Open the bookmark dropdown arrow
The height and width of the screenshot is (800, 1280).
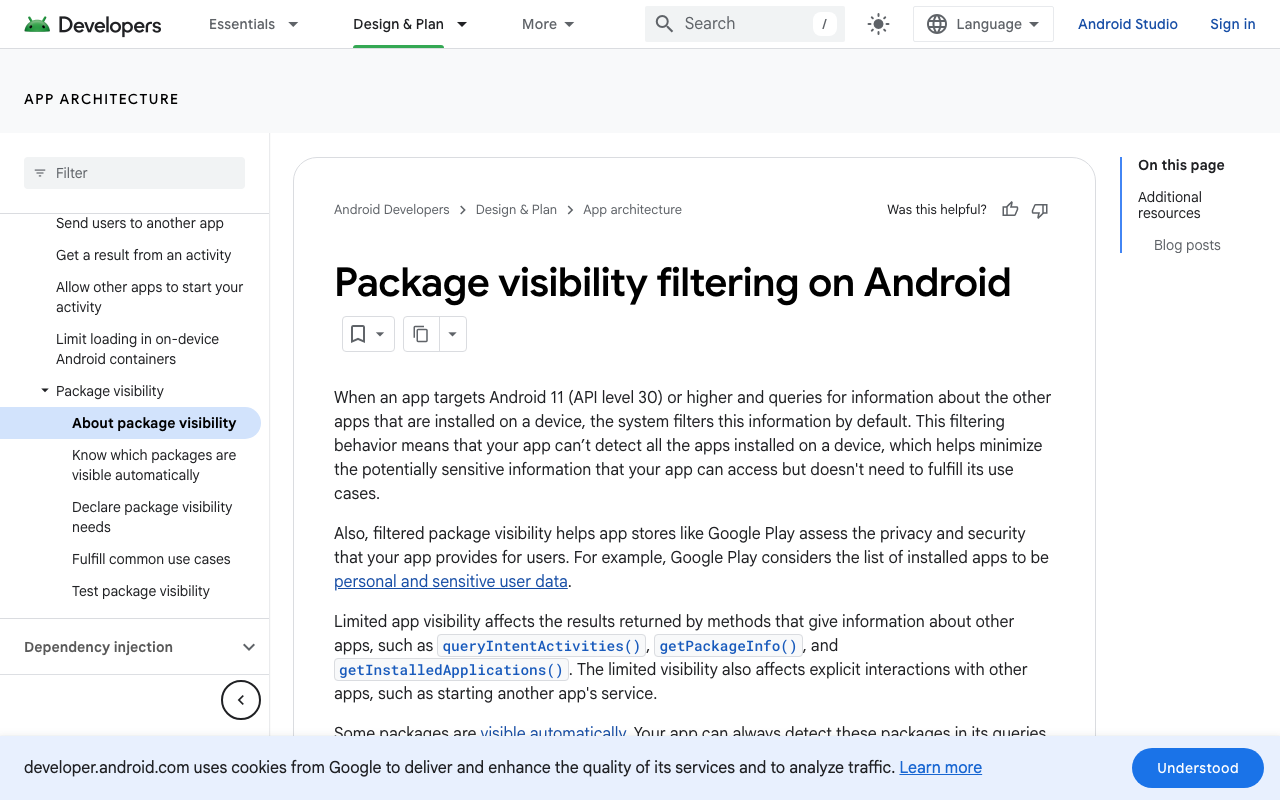click(380, 334)
